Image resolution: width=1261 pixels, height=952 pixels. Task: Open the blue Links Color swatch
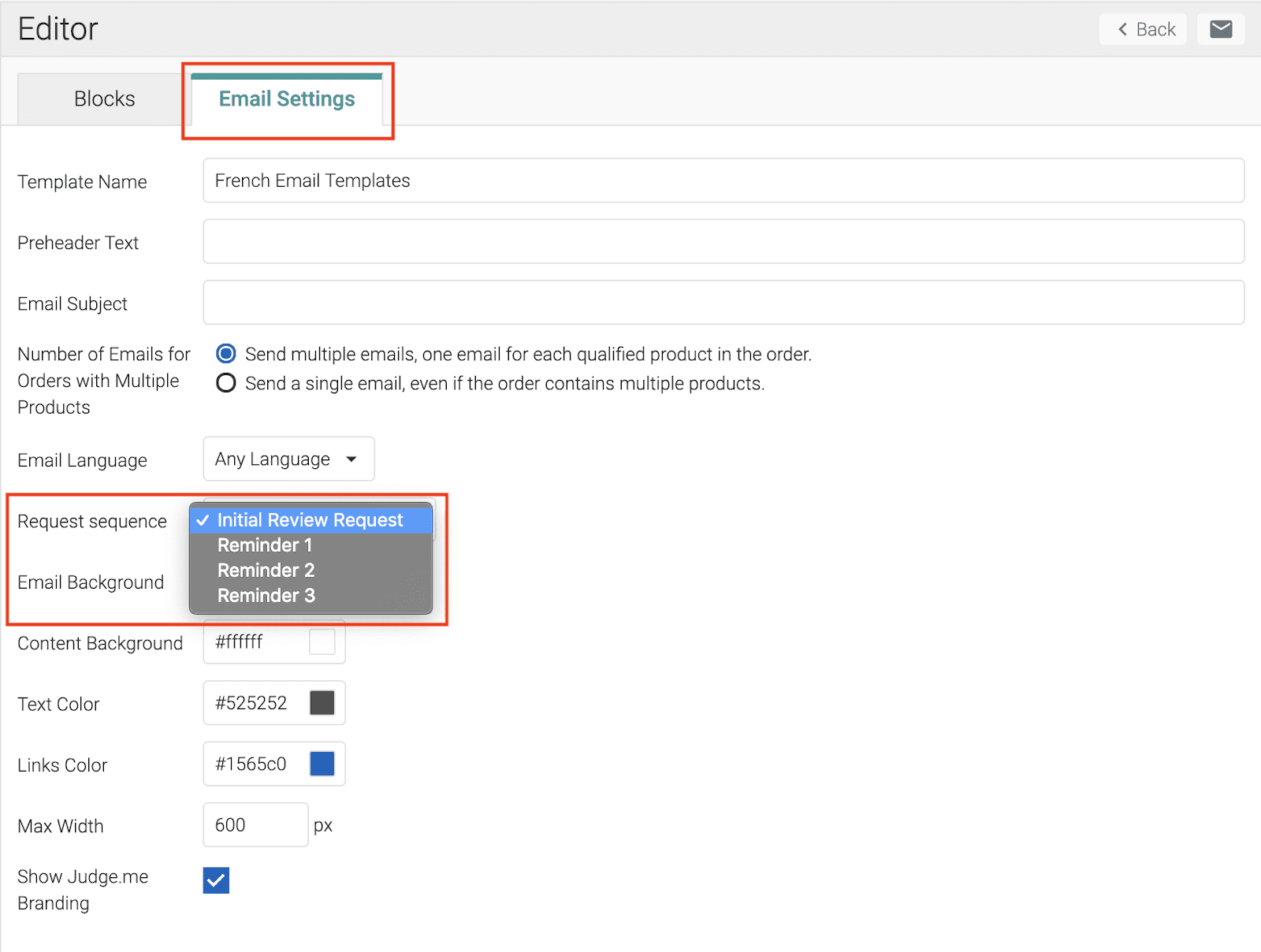point(322,764)
